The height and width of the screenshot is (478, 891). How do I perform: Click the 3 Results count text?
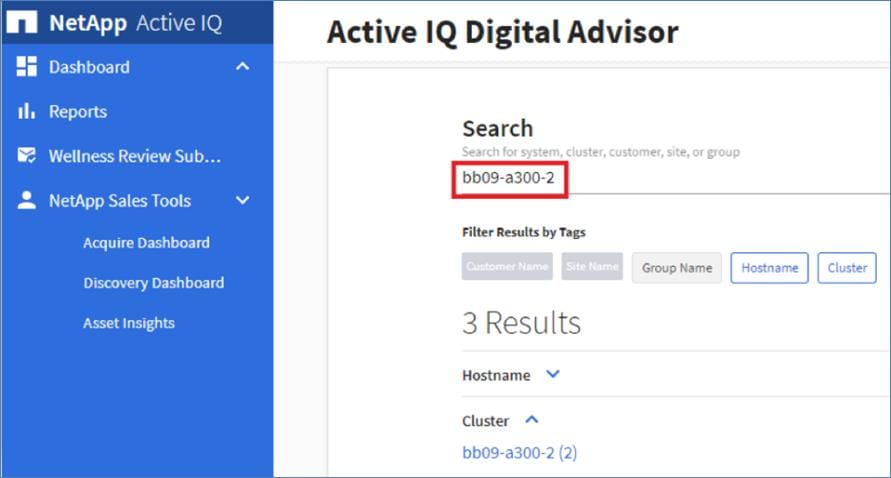pos(521,323)
